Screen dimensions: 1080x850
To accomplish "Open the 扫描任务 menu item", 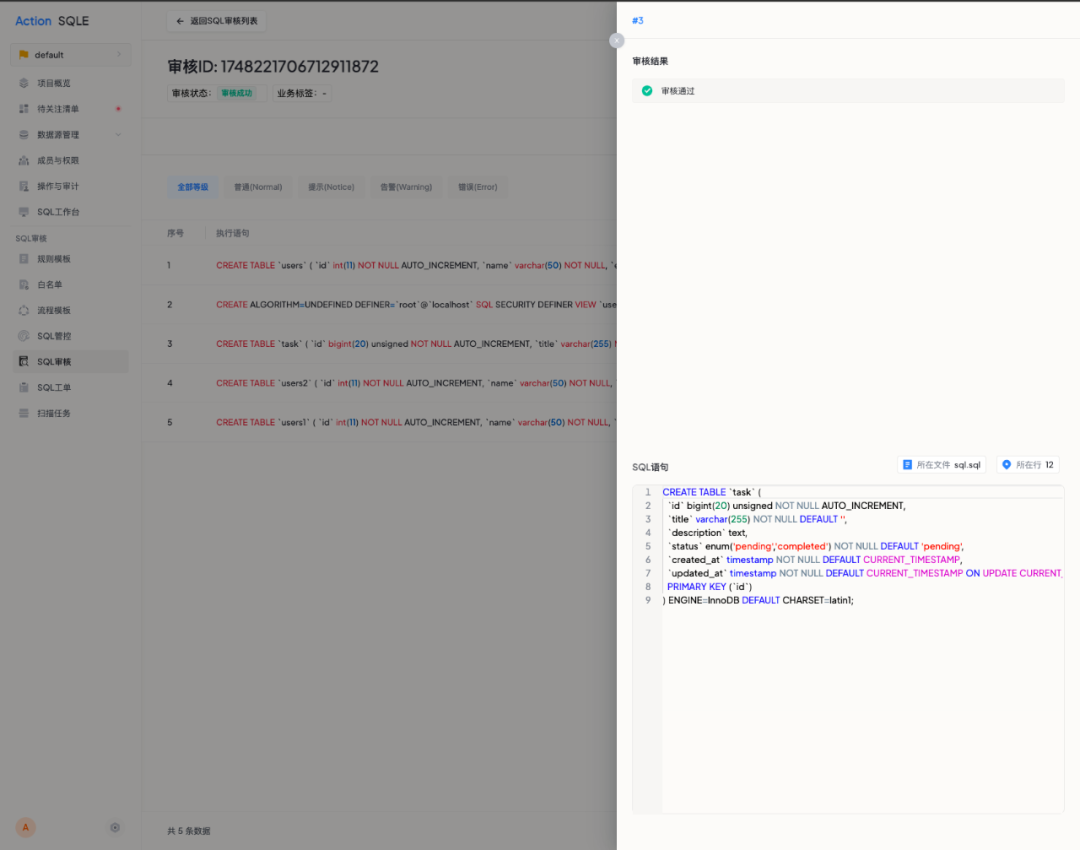I will [70, 413].
